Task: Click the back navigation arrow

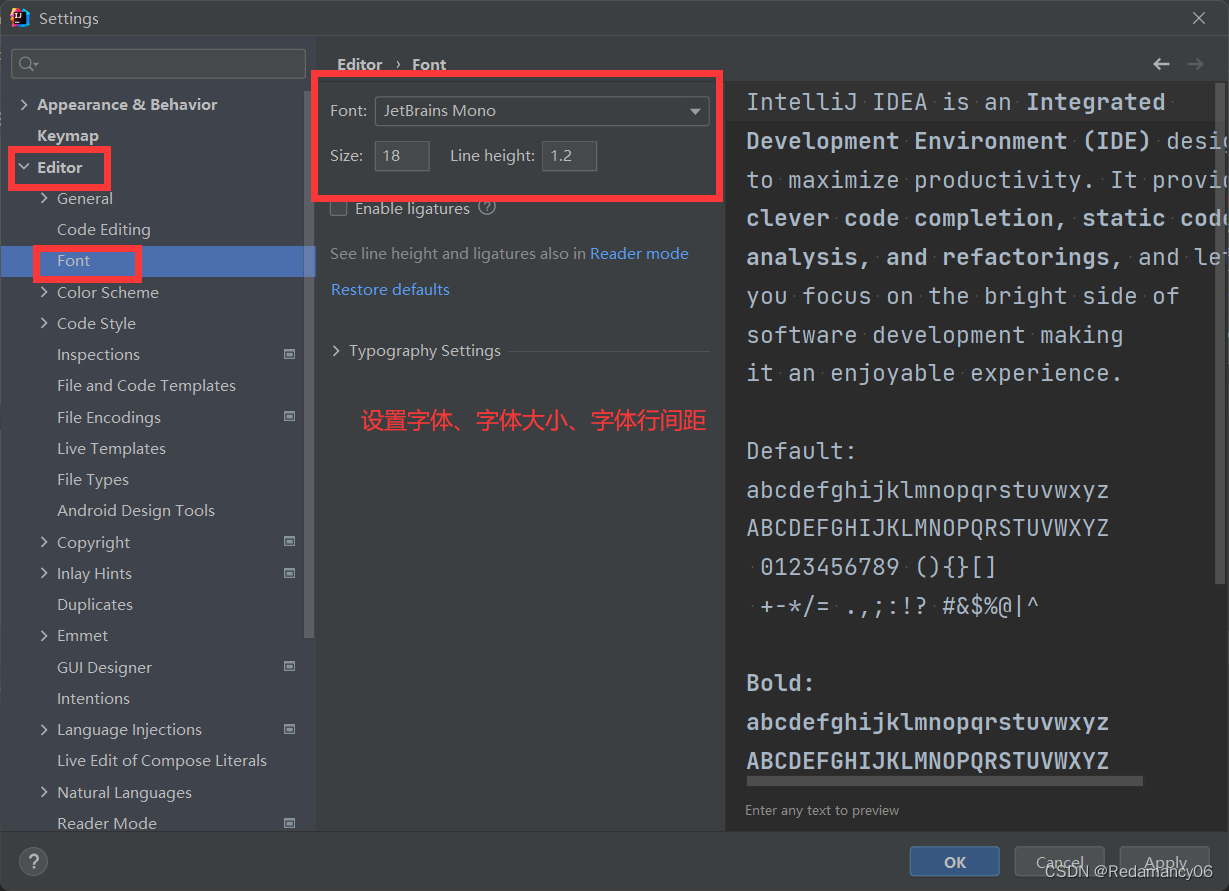Action: point(1161,64)
